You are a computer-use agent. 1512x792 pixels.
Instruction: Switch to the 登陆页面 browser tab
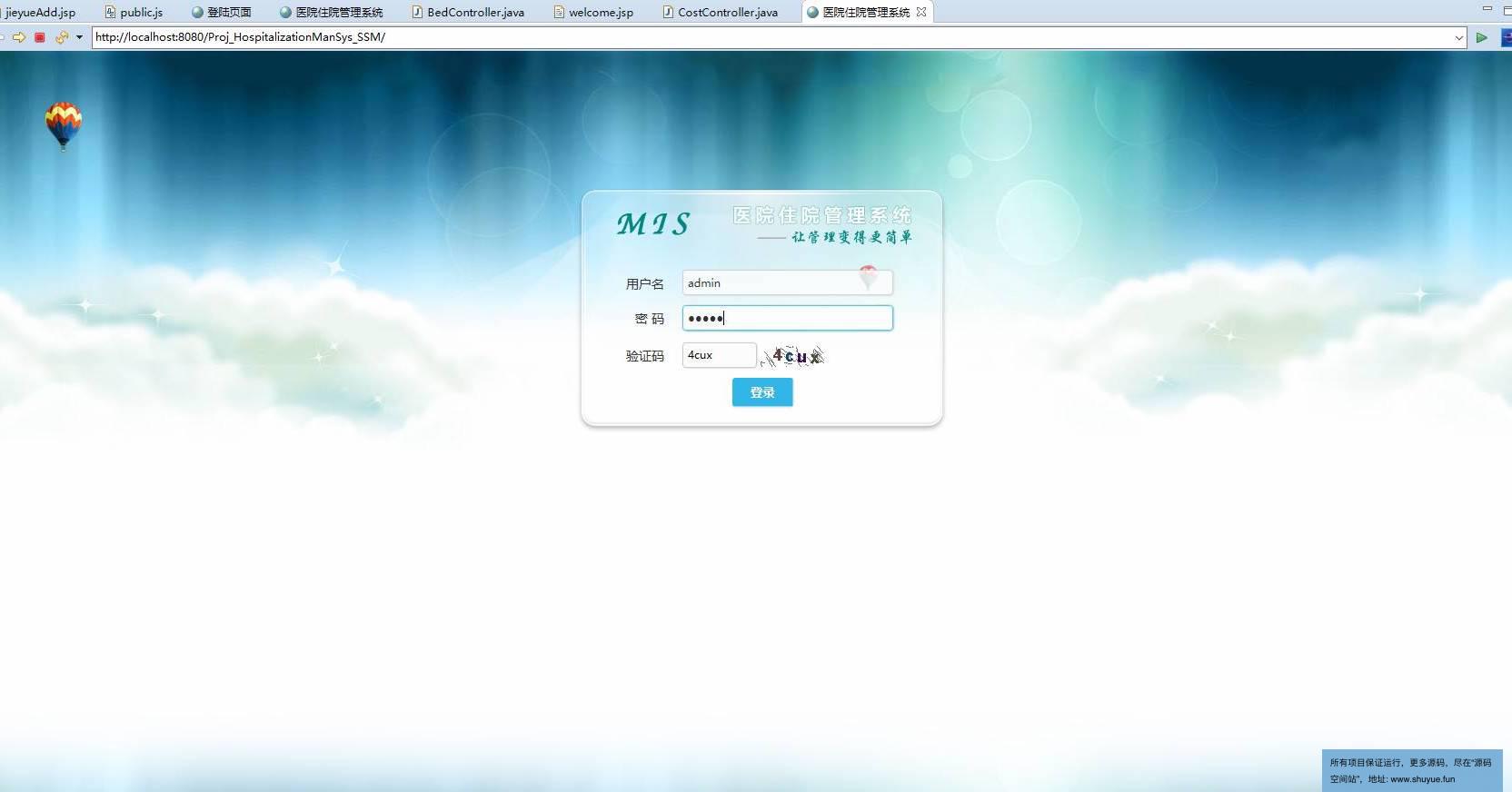click(221, 12)
